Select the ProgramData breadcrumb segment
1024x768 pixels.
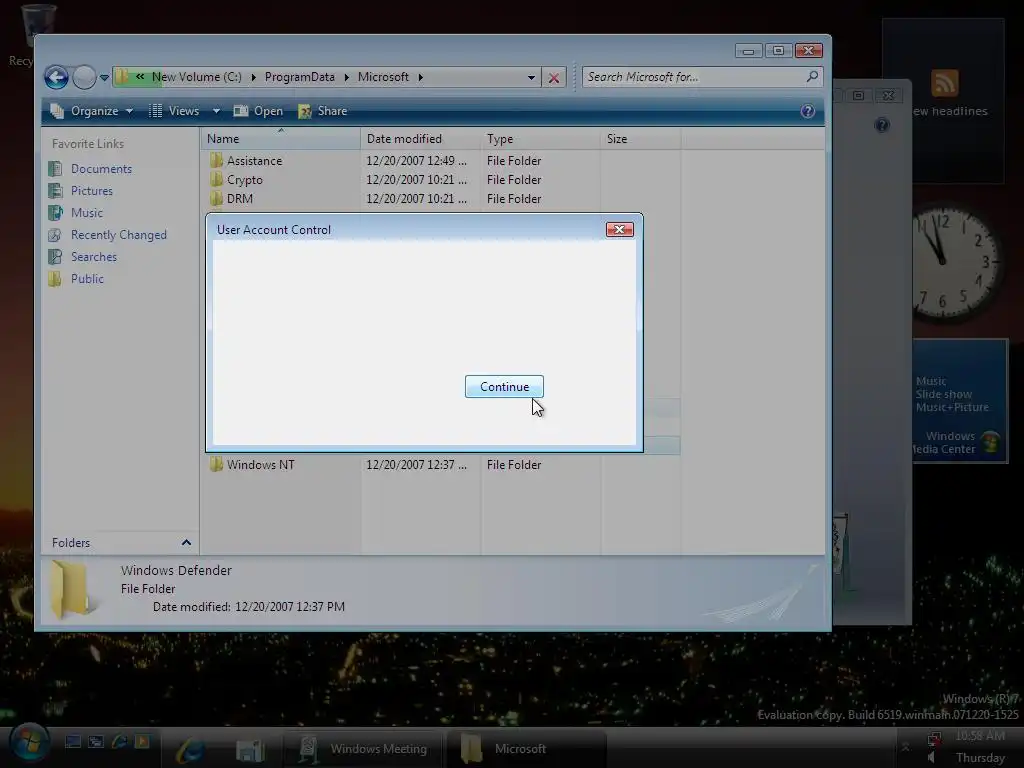coord(299,77)
